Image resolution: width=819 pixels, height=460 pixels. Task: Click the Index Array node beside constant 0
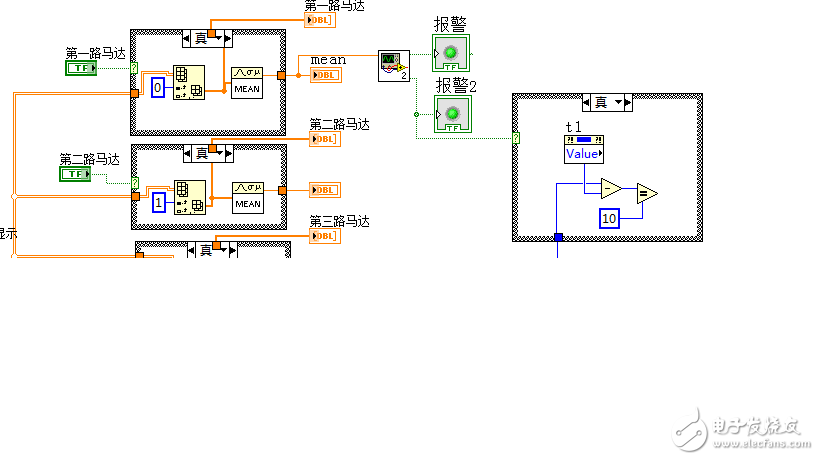click(189, 82)
